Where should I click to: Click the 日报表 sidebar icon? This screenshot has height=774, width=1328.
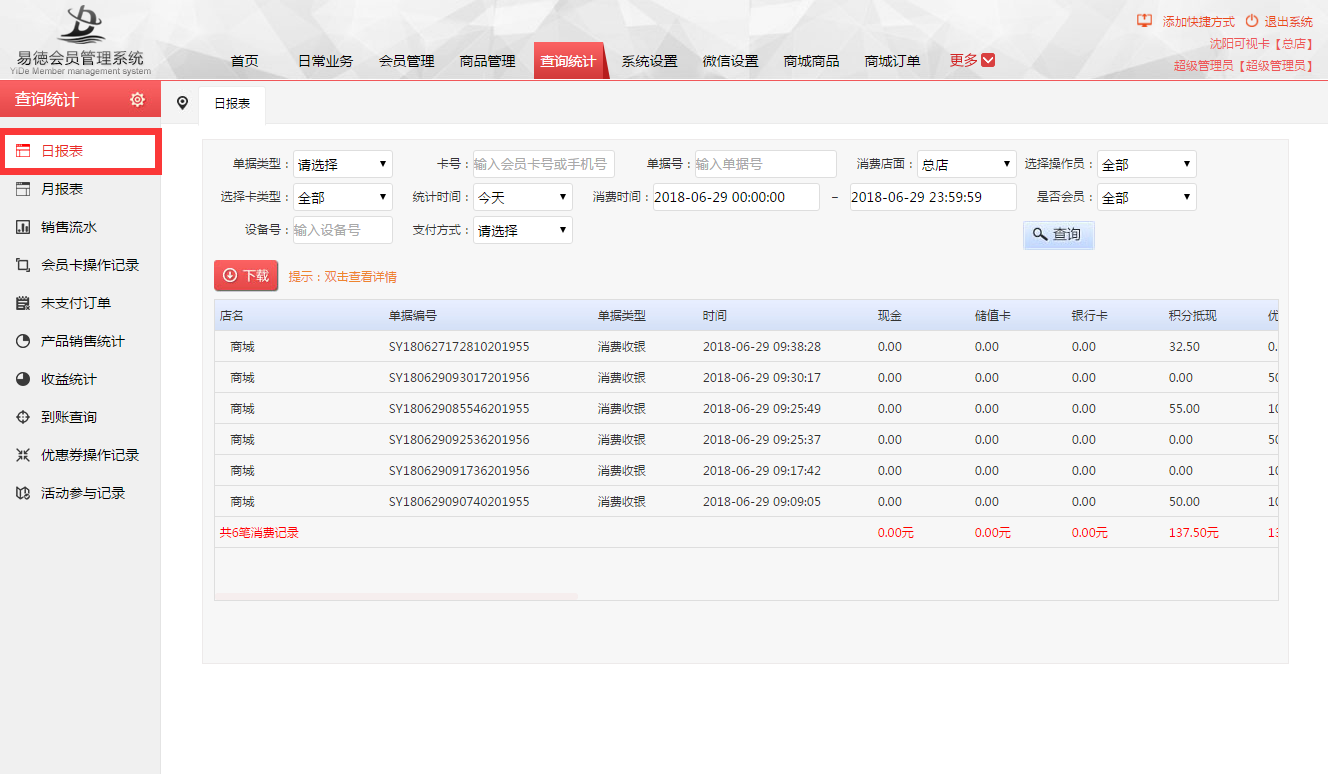[x=23, y=151]
